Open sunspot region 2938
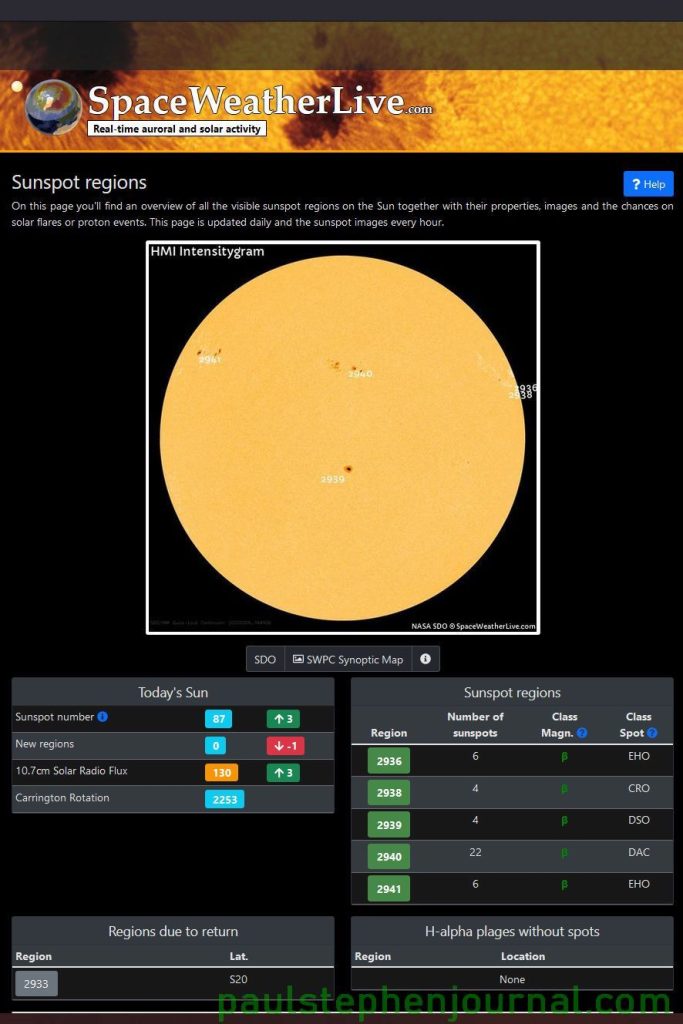The height and width of the screenshot is (1024, 683). coord(389,793)
